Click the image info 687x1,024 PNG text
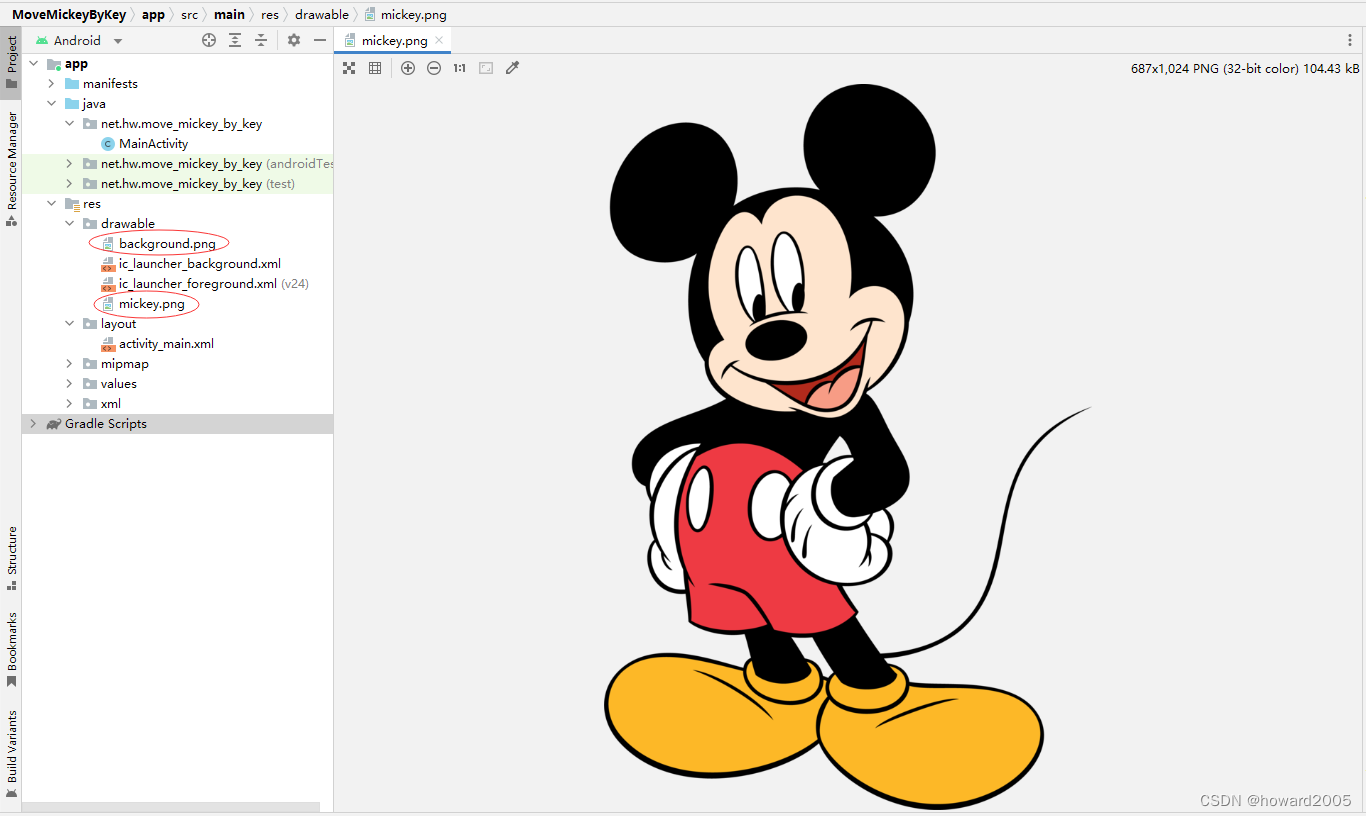Screen dimensions: 1366x816 pos(1245,69)
